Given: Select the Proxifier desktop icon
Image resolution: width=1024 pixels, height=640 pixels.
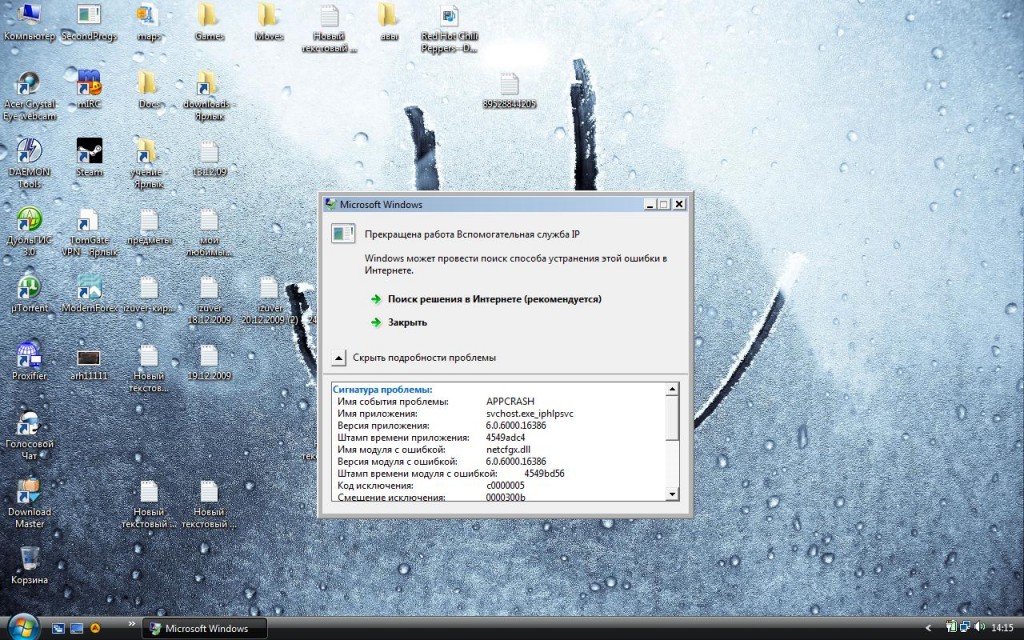Looking at the screenshot, I should click(x=29, y=360).
